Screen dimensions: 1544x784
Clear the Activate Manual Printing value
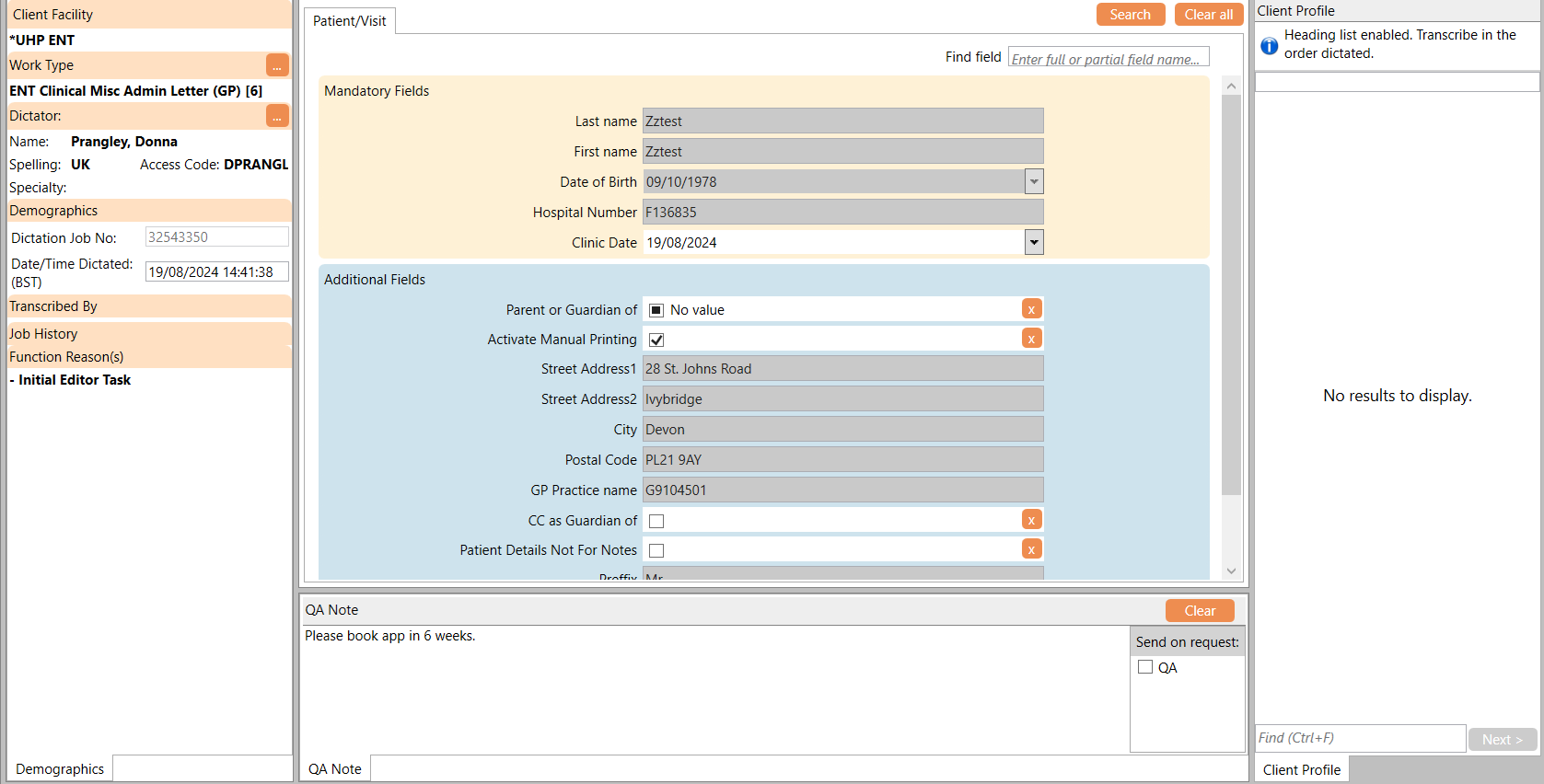click(x=1031, y=339)
